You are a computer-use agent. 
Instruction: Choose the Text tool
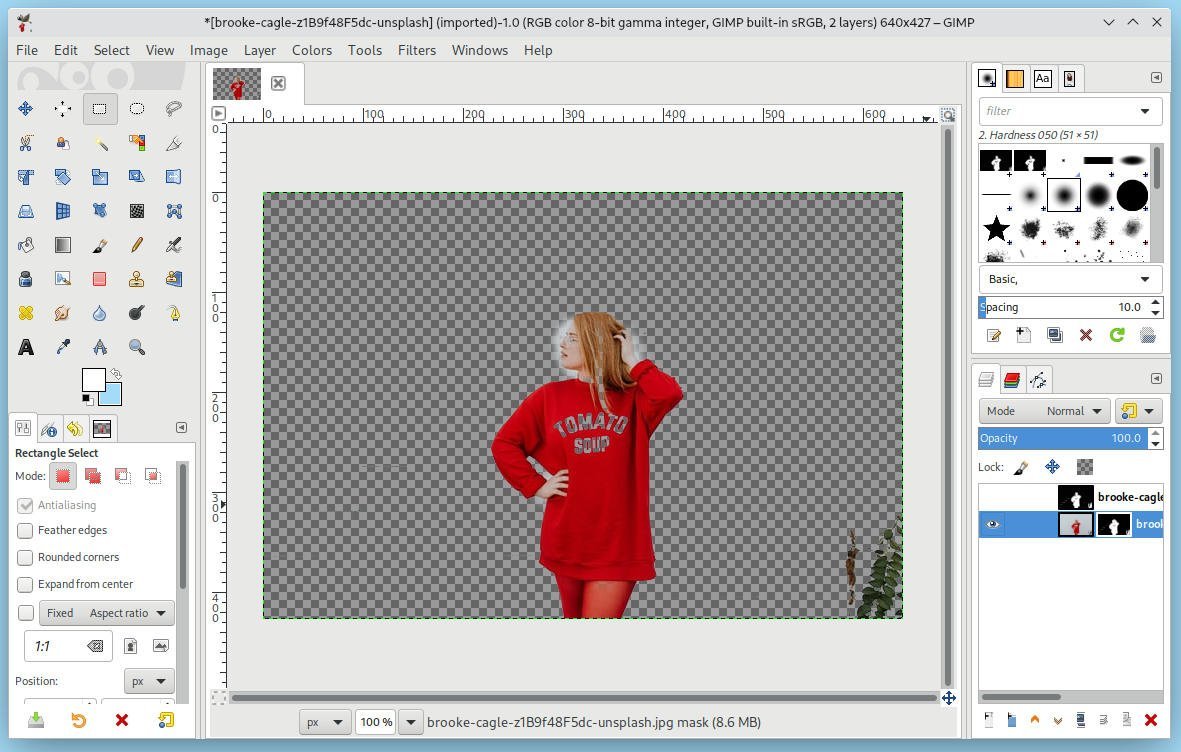[25, 346]
